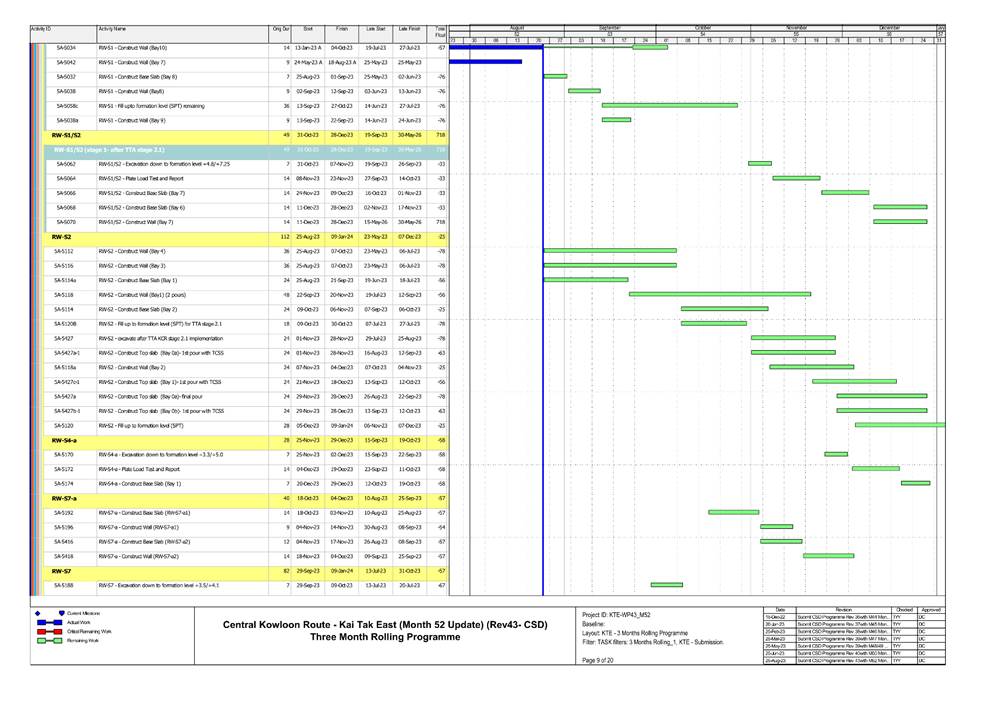Click the Activity Name column header
The width and height of the screenshot is (1002, 708).
point(112,31)
